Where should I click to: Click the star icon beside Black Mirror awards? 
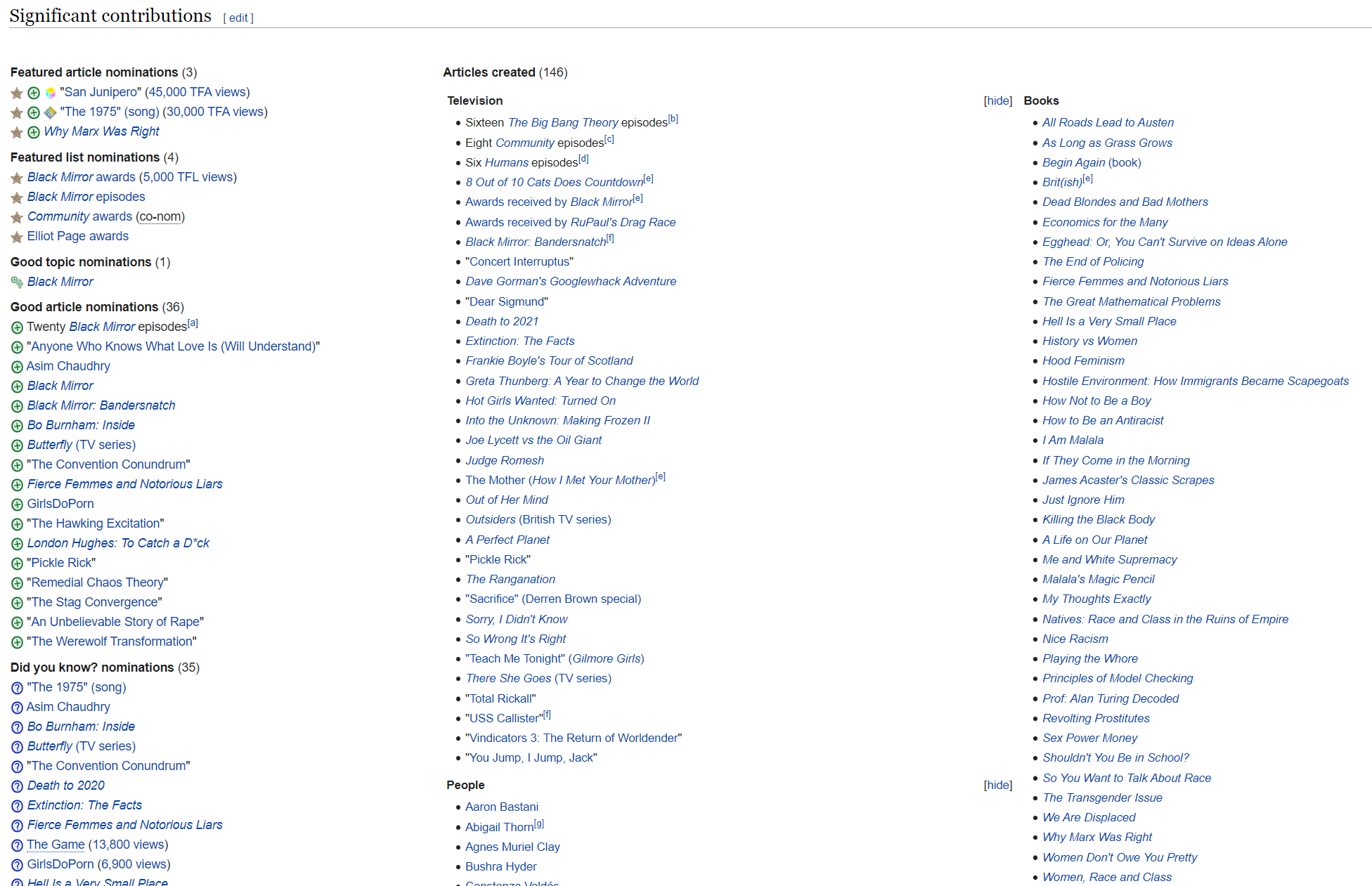(17, 178)
